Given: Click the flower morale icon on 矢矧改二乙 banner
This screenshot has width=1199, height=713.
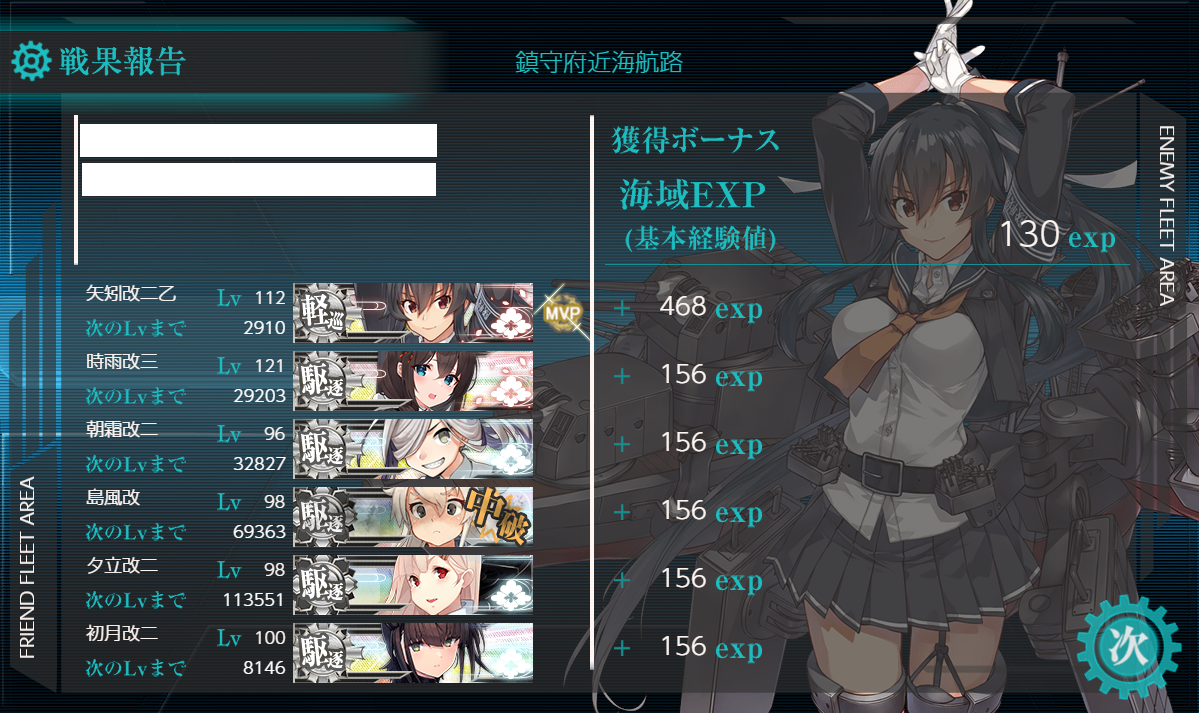Looking at the screenshot, I should [511, 325].
